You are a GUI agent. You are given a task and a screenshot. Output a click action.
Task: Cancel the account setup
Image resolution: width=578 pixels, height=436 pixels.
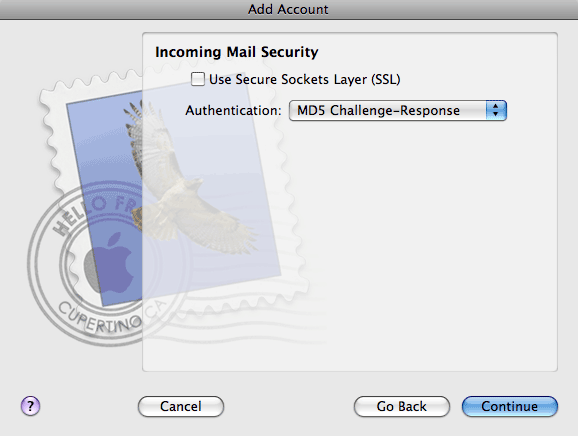coord(181,406)
